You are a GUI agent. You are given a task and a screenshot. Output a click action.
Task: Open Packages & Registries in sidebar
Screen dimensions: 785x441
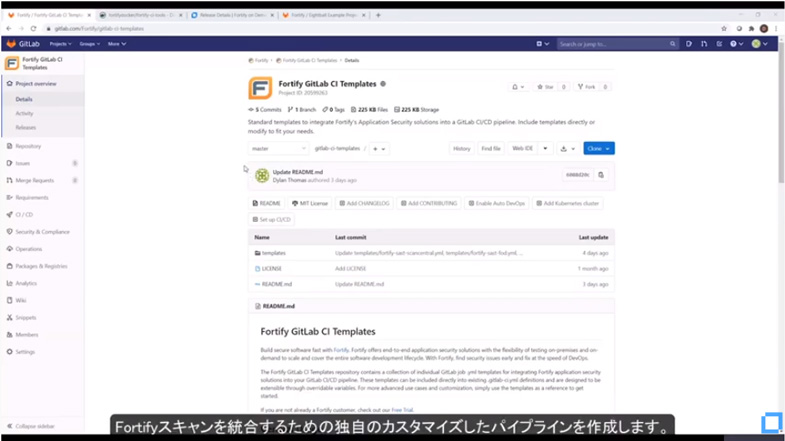point(41,266)
